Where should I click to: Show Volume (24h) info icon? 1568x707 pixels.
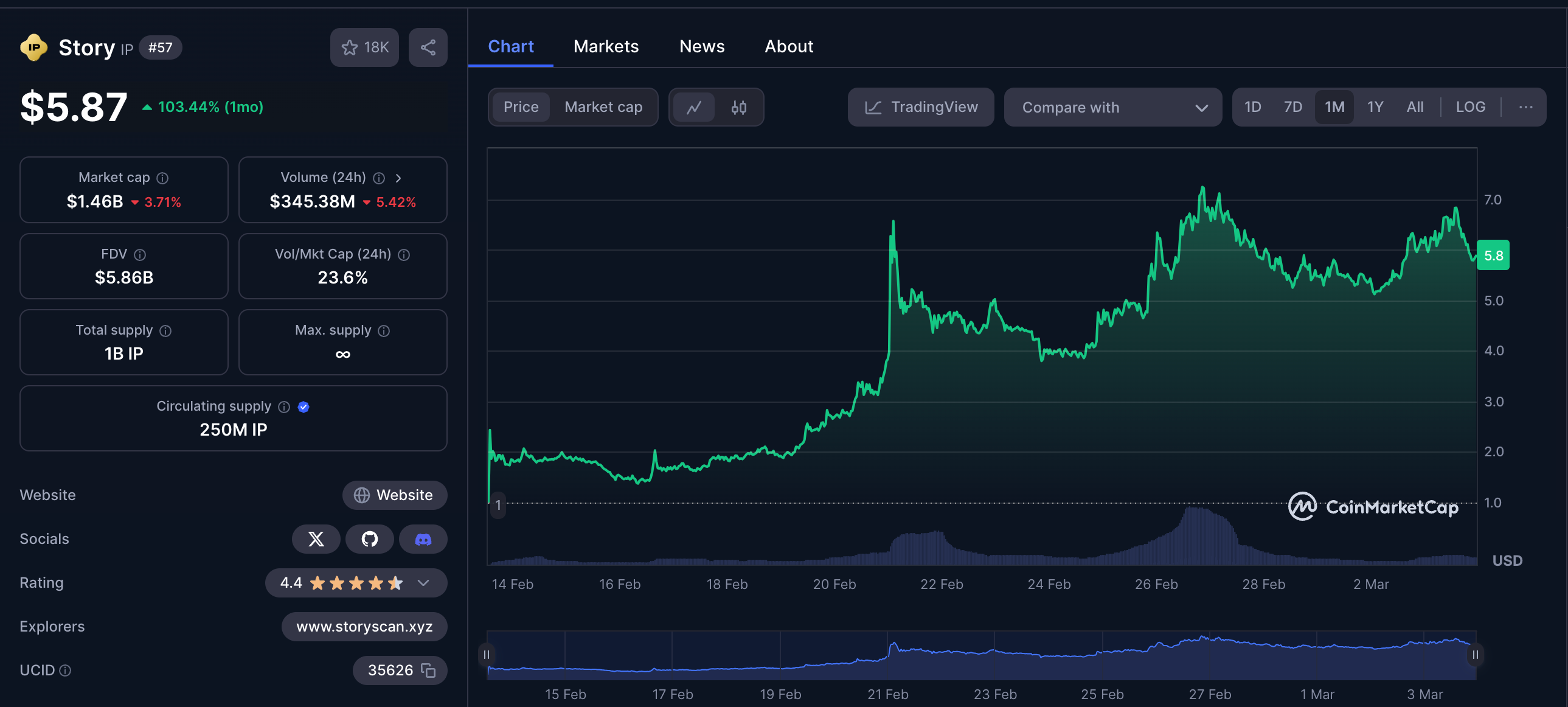378,178
